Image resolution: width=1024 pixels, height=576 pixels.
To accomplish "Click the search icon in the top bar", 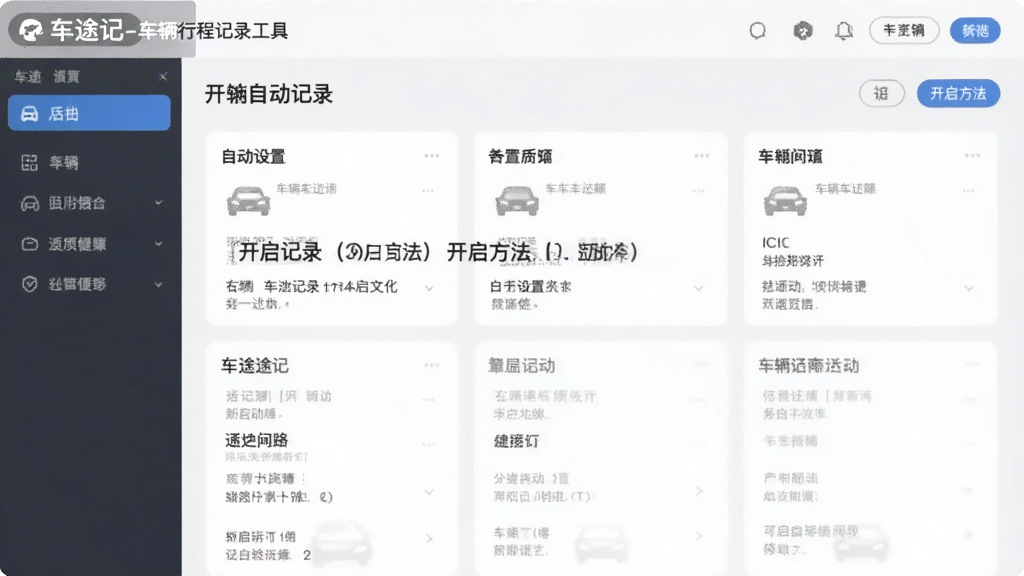I will coord(758,31).
